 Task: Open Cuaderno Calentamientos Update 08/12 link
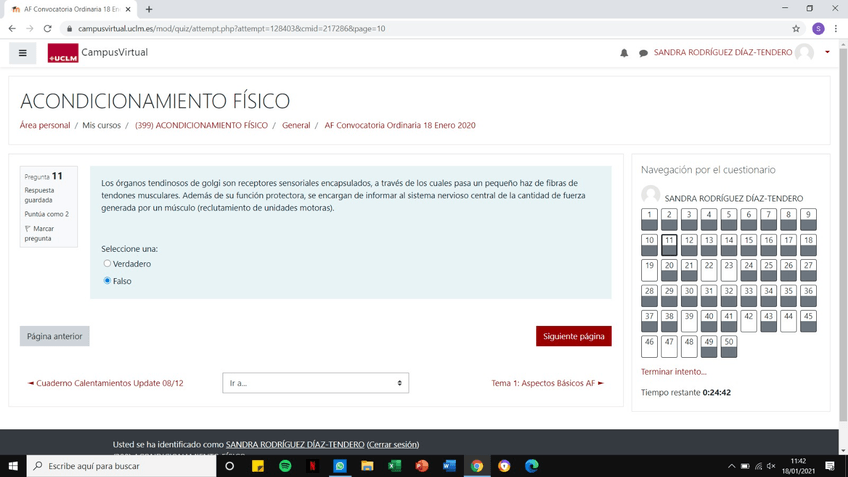click(105, 383)
